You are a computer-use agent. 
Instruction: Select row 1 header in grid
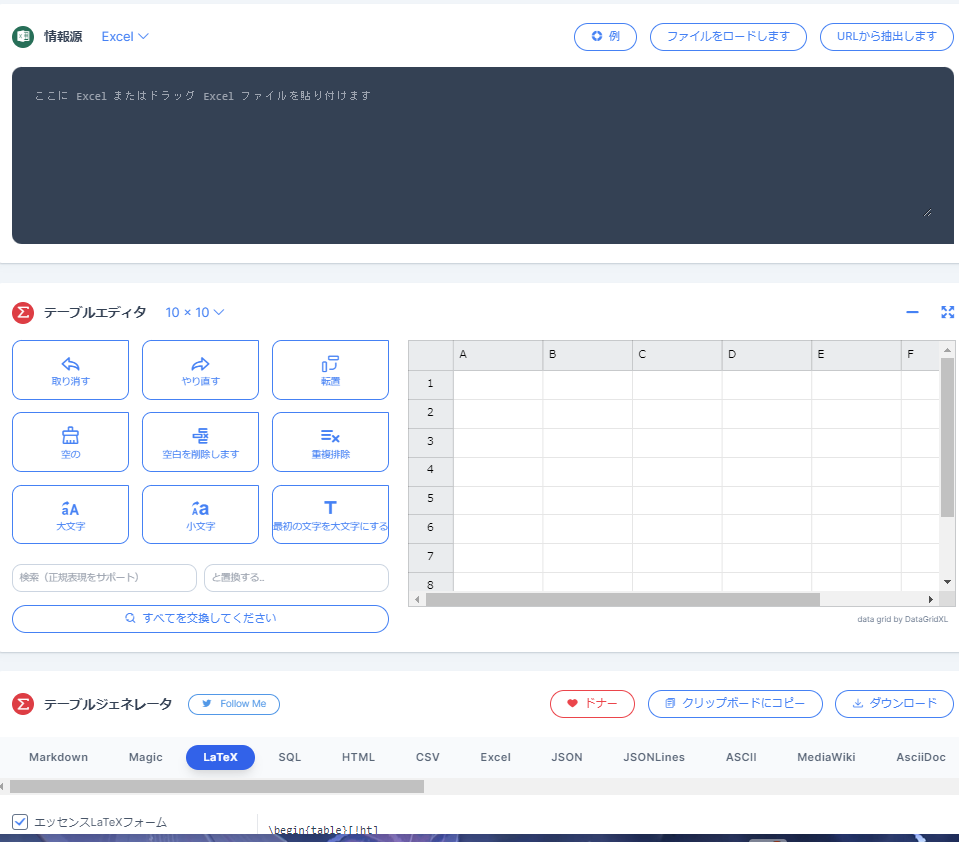431,384
